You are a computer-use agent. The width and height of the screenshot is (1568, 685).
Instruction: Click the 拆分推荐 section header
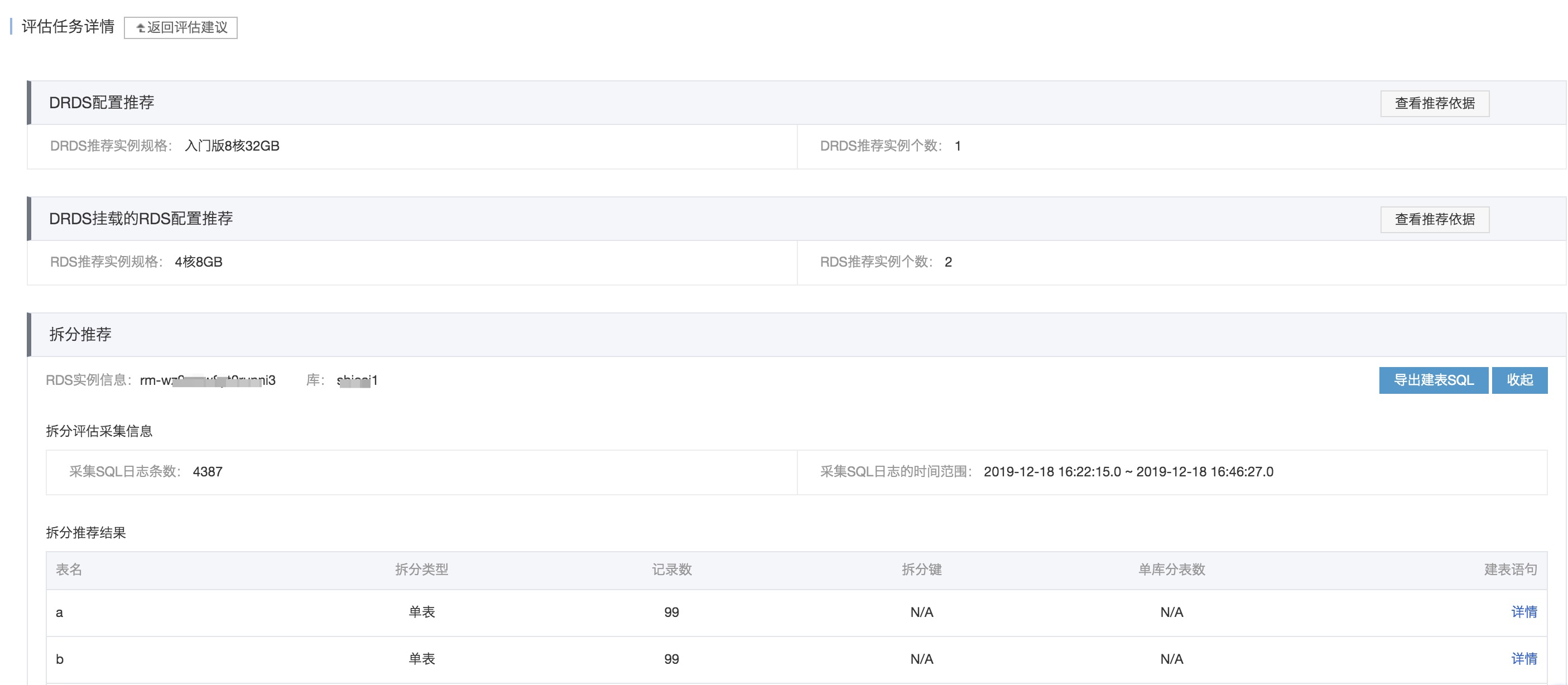pos(80,335)
